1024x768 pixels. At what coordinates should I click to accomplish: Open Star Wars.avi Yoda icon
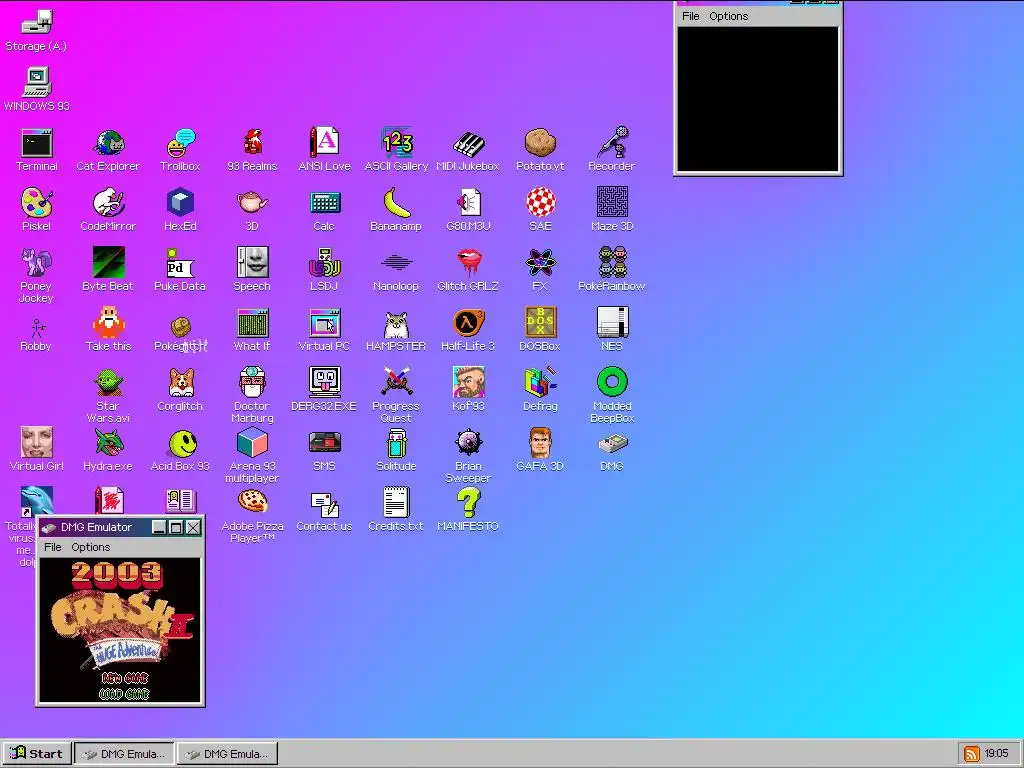point(108,396)
